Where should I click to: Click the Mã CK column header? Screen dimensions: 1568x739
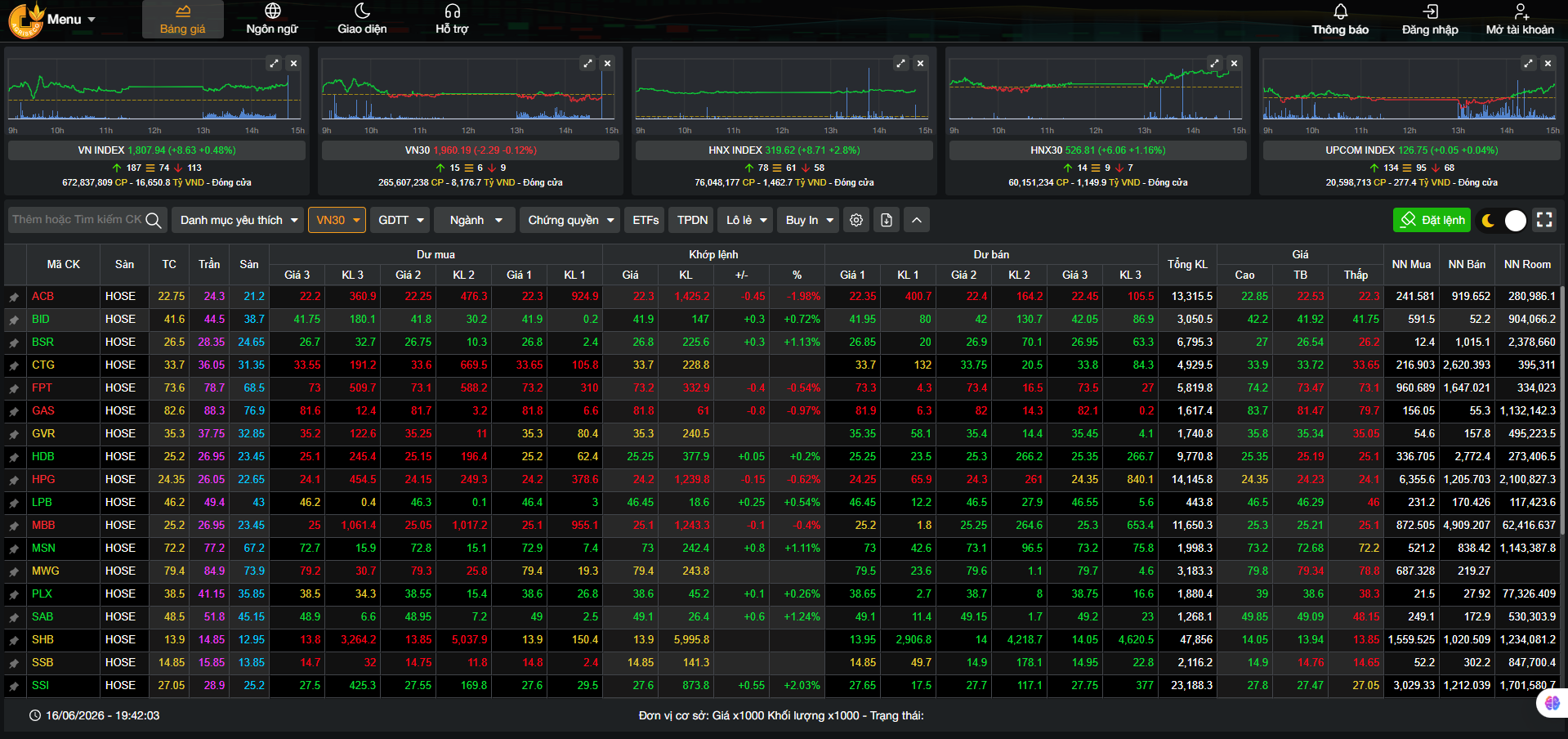63,264
